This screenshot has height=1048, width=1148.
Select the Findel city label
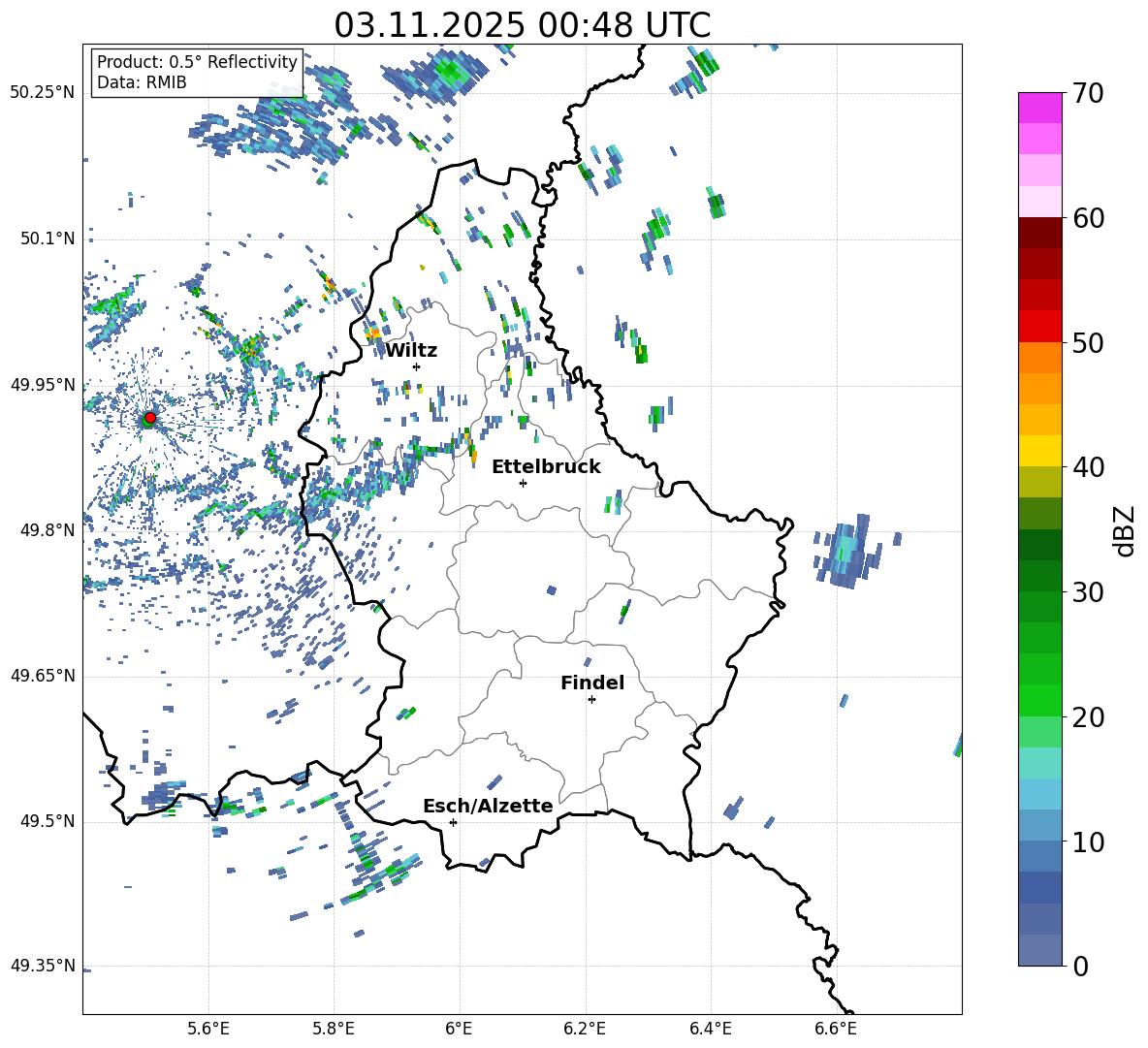click(x=592, y=683)
